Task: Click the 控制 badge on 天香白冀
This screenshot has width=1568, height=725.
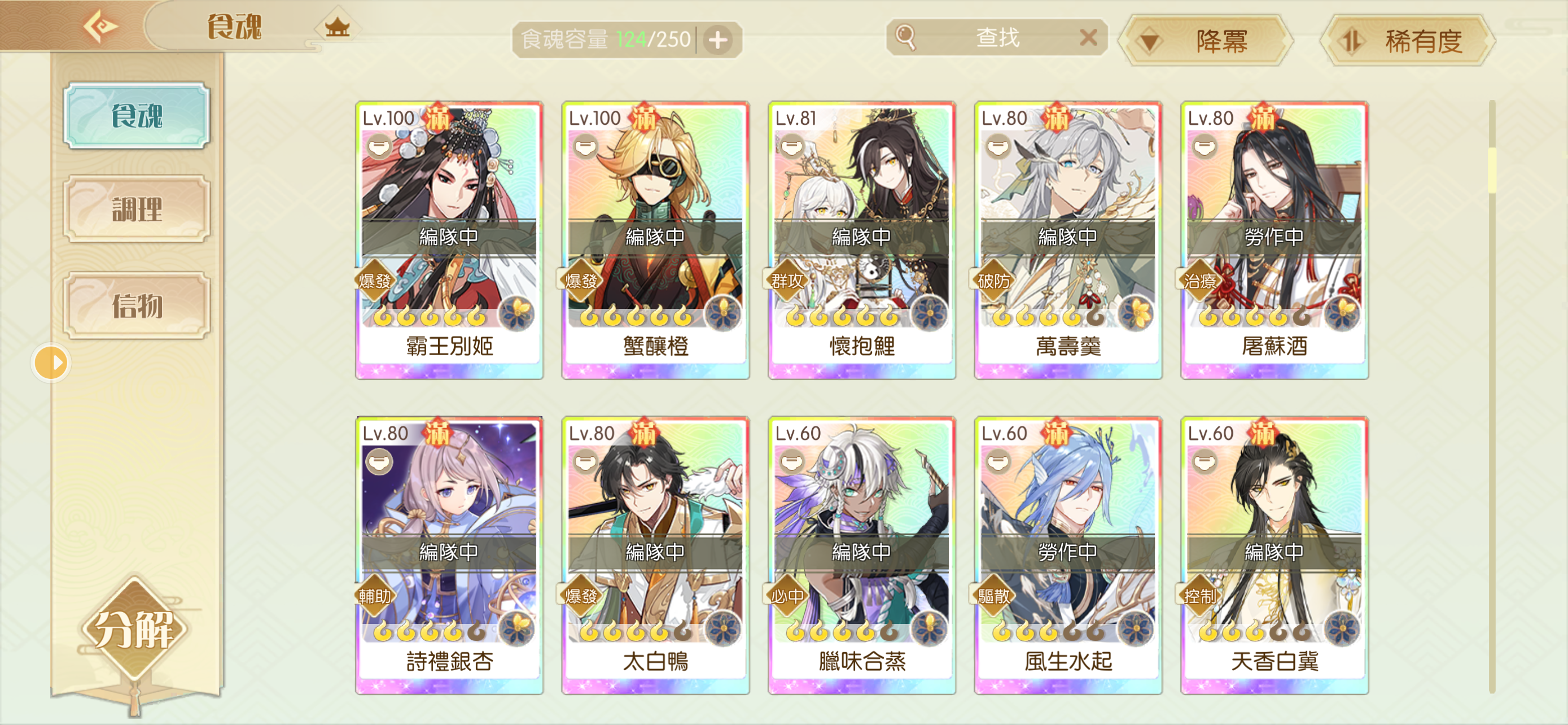Action: [x=1200, y=596]
